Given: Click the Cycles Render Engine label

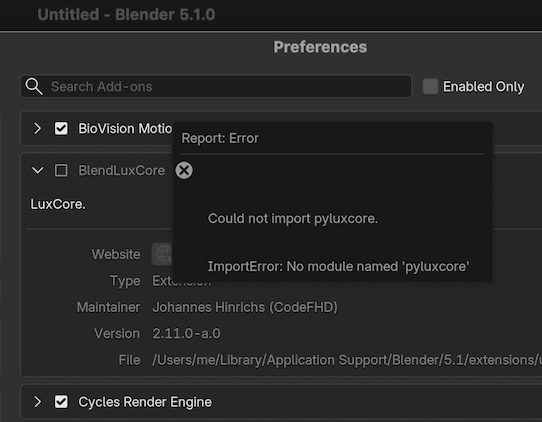Looking at the screenshot, I should tap(145, 402).
